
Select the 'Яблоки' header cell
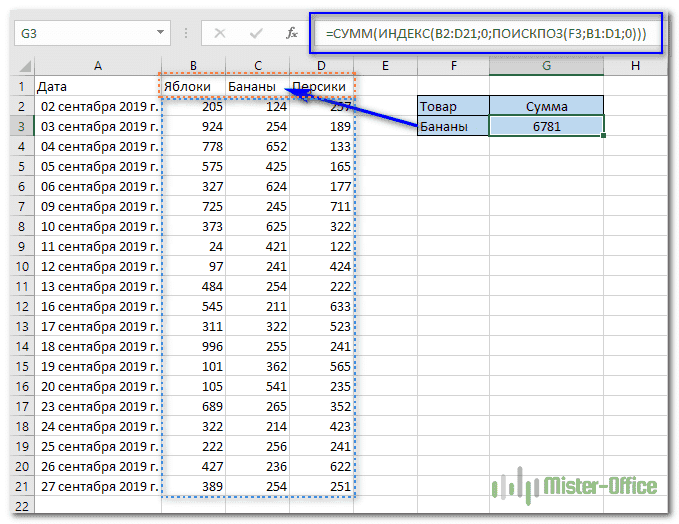click(x=193, y=86)
